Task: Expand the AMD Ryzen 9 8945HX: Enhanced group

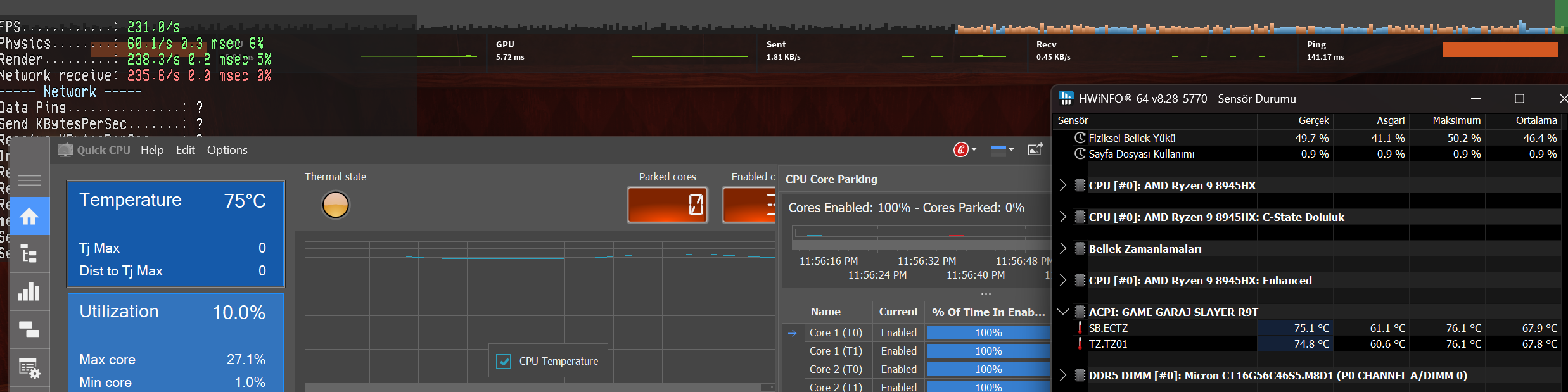Action: tap(1063, 280)
